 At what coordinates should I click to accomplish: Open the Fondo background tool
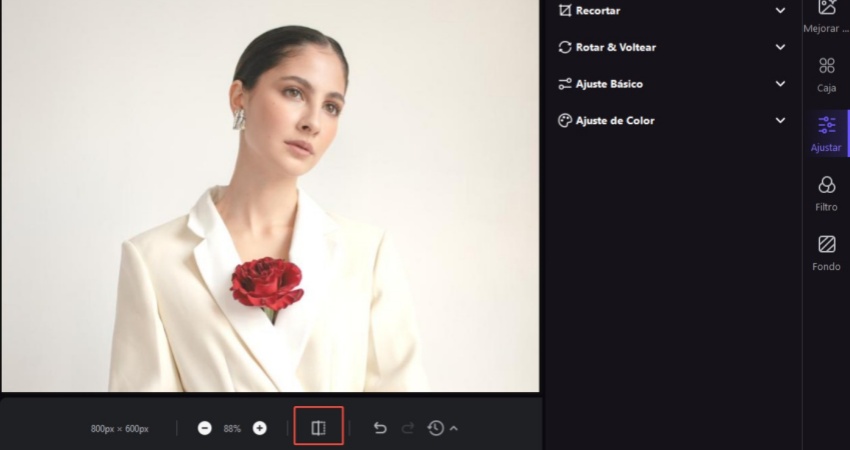point(826,252)
